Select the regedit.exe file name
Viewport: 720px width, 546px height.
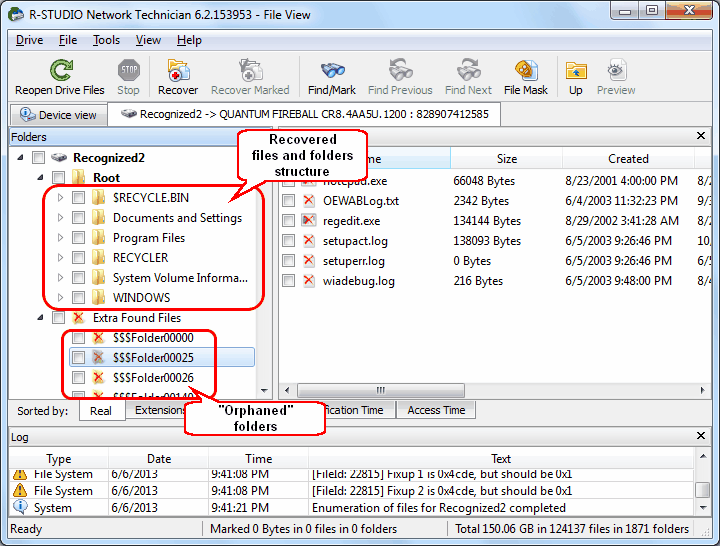[x=351, y=221]
